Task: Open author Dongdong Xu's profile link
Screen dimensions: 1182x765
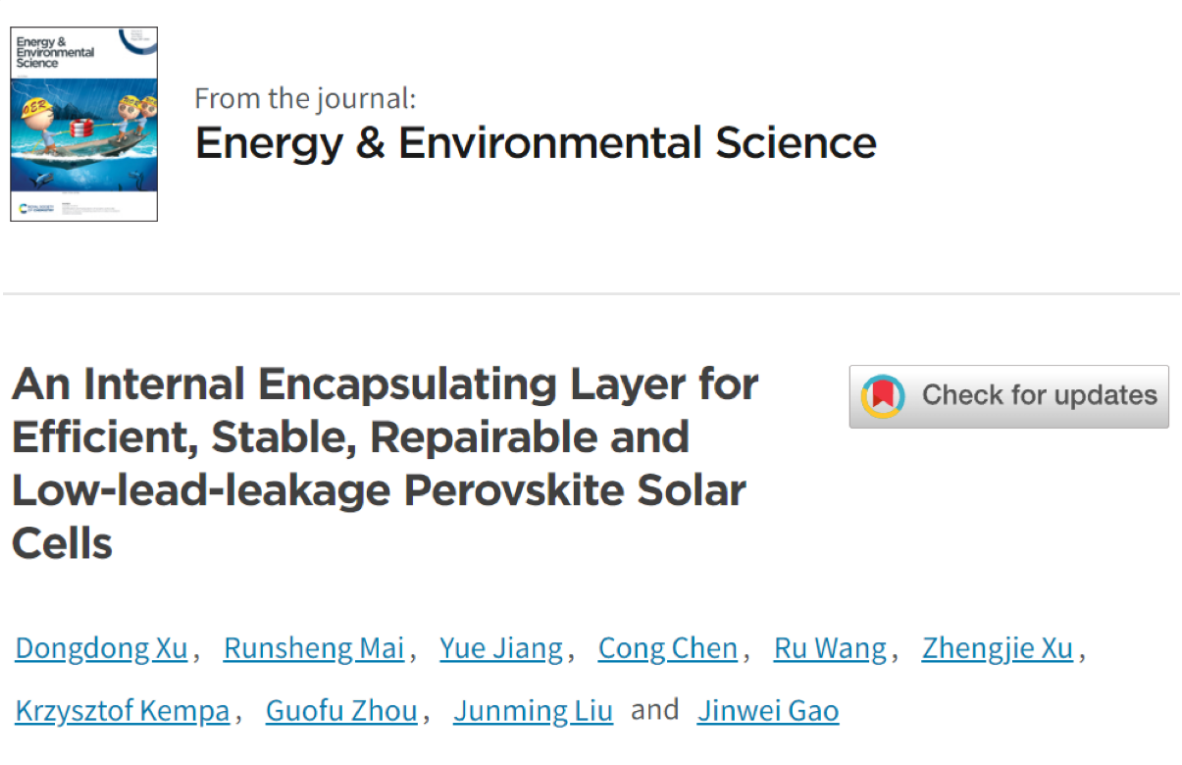Action: tap(101, 648)
